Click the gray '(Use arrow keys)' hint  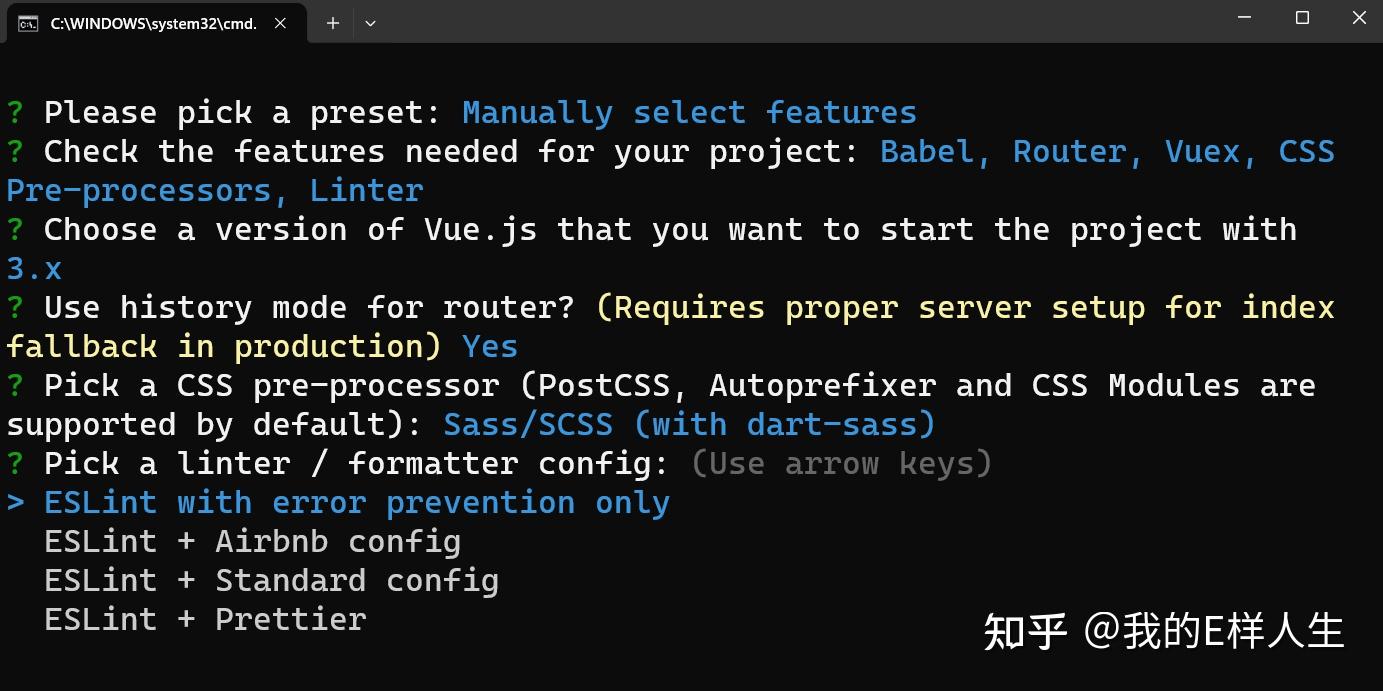tap(841, 464)
